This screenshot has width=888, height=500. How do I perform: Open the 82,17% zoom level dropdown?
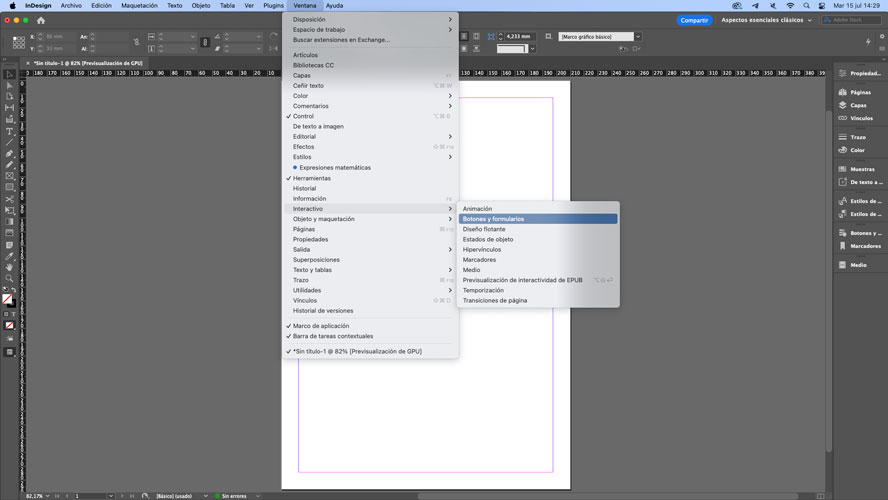click(48, 496)
